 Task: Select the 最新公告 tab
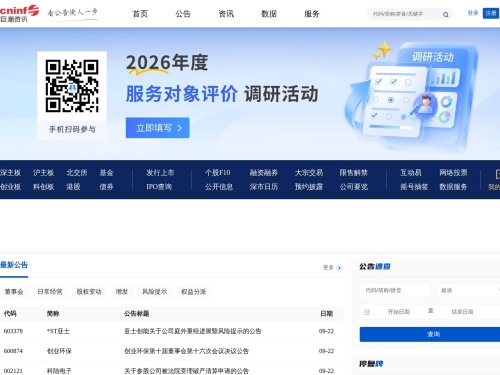pos(14,265)
